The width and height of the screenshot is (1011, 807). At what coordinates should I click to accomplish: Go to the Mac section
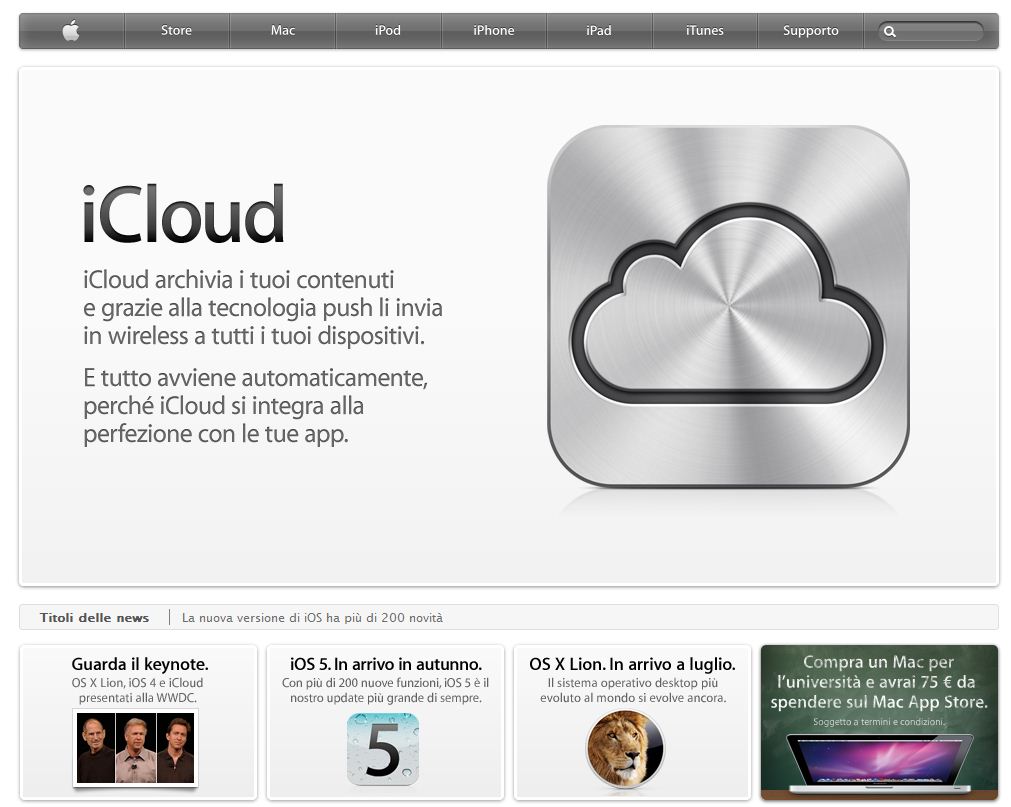pos(283,31)
